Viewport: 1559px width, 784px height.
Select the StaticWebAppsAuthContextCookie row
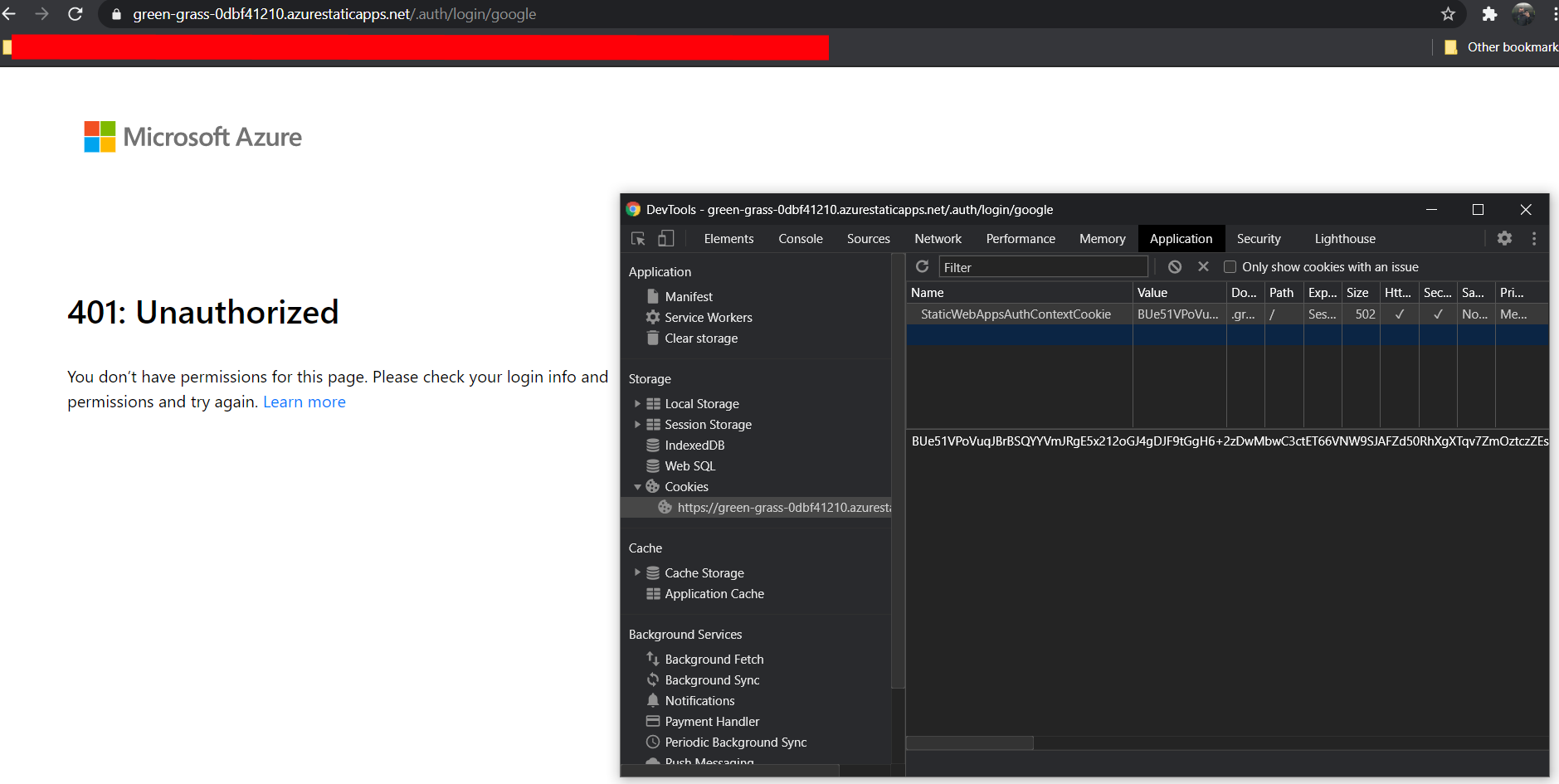(x=1227, y=314)
